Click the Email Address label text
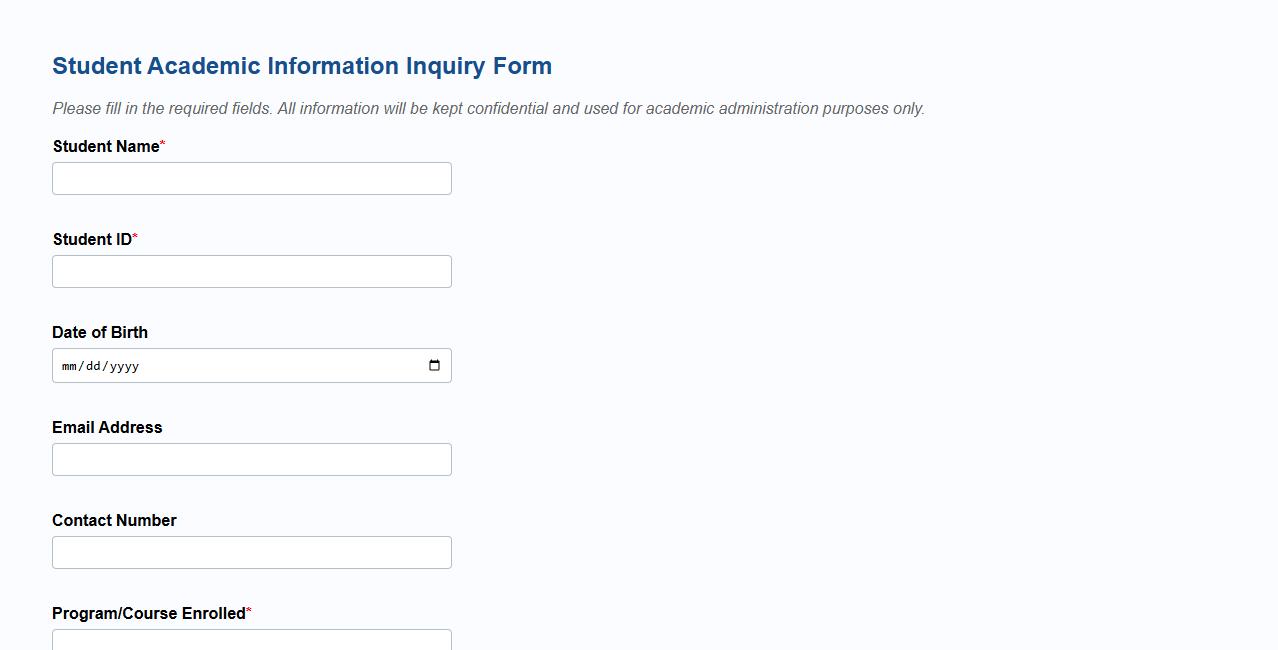 point(107,427)
